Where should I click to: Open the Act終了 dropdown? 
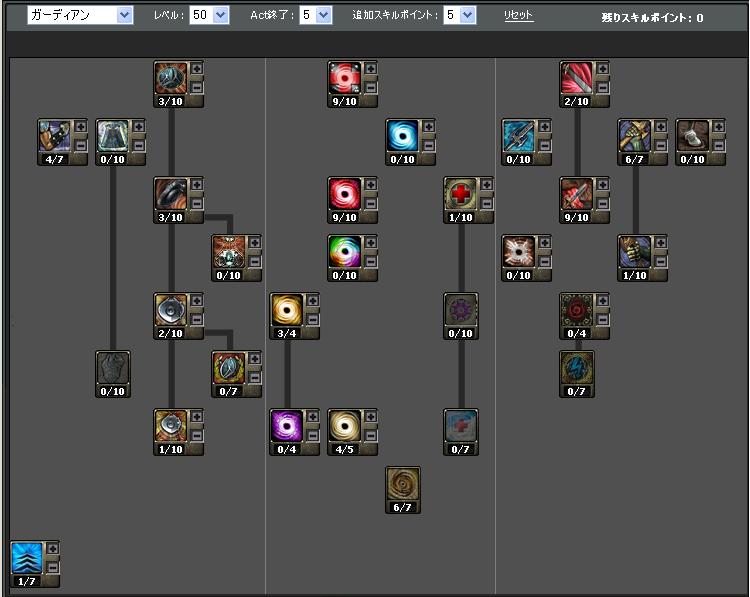point(315,15)
